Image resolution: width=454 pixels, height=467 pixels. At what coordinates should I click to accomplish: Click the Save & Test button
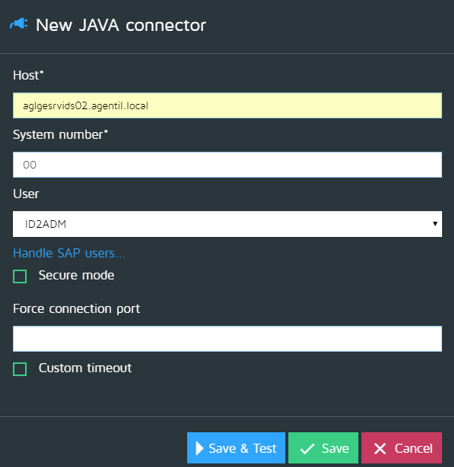pyautogui.click(x=236, y=448)
